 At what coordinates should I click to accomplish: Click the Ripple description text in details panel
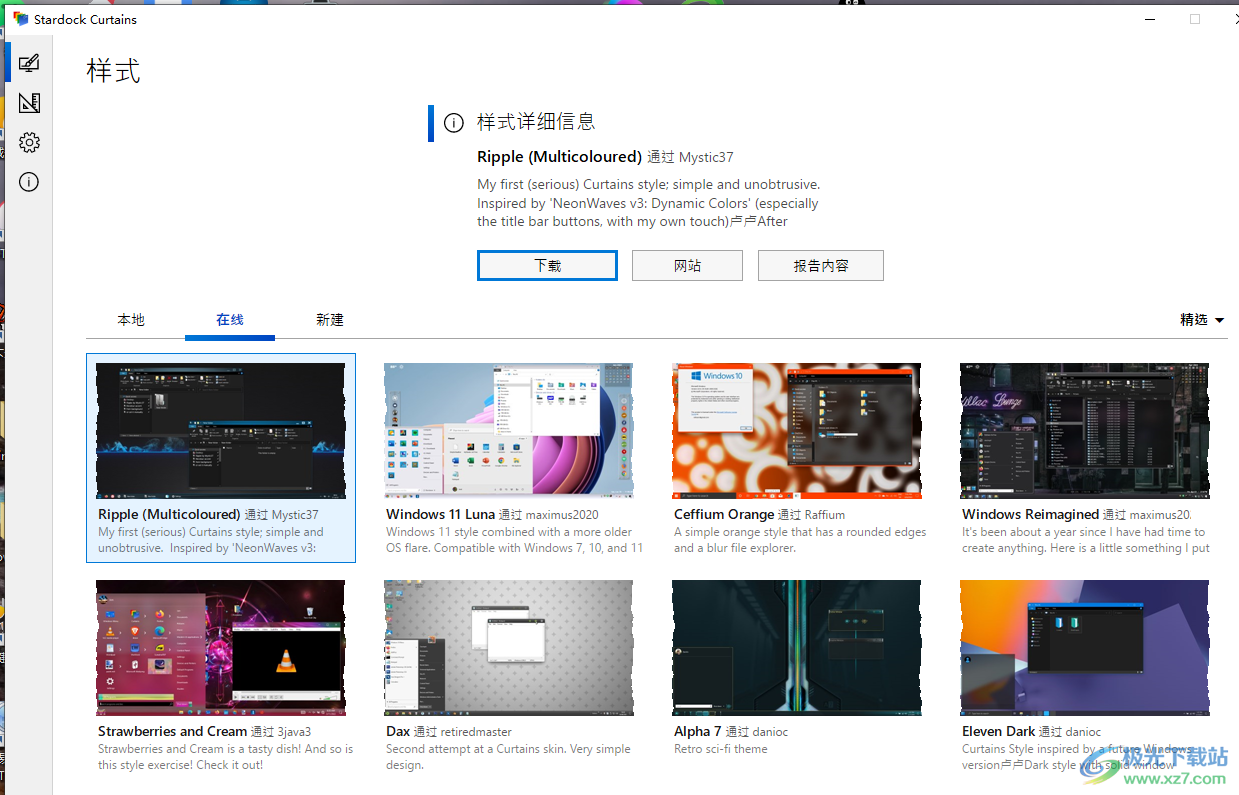648,203
